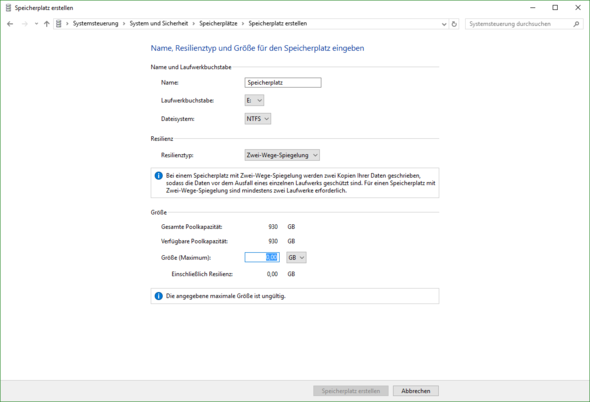This screenshot has height=402, width=590.
Task: Go back with the left arrow
Action: (10, 24)
